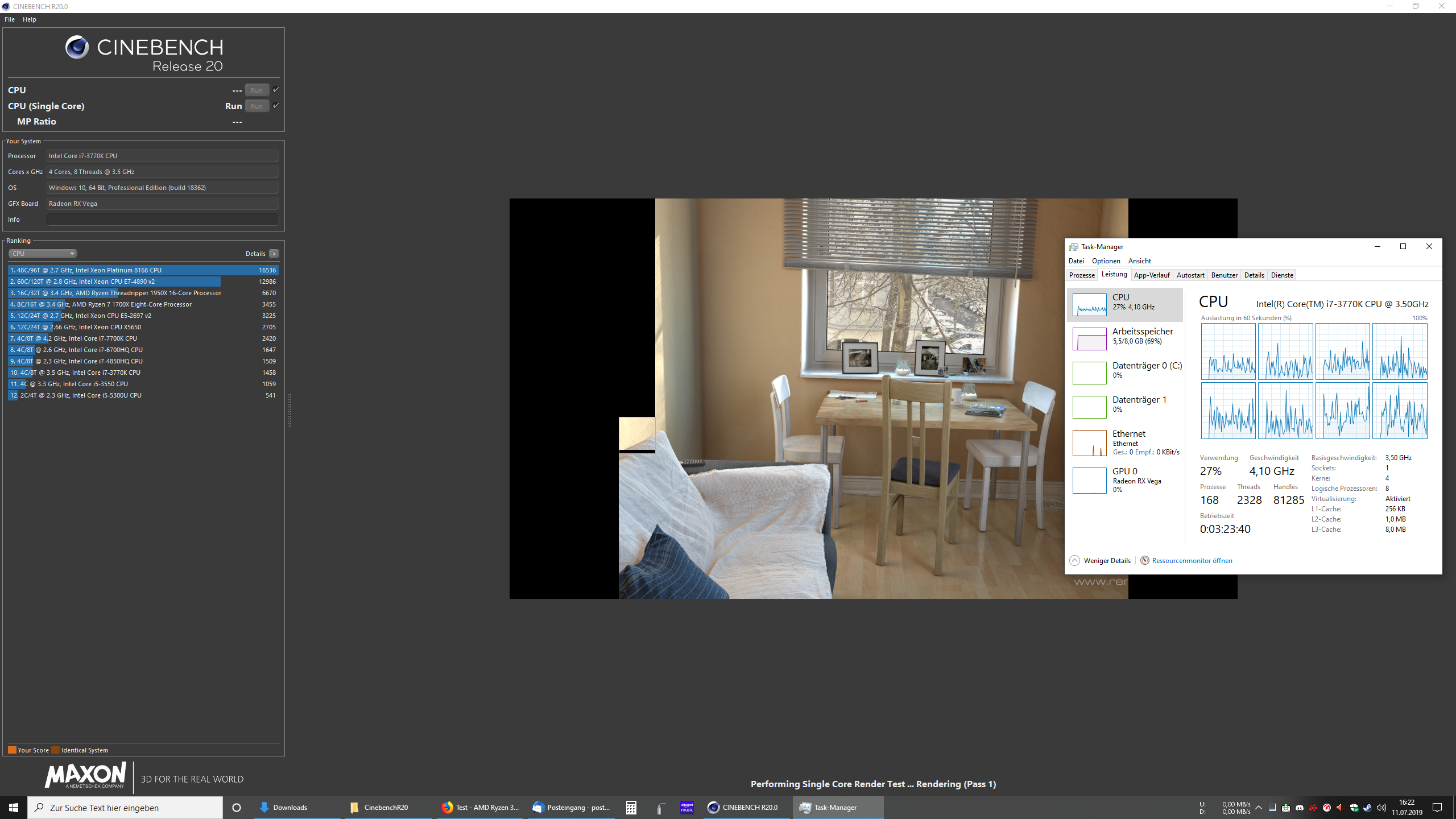This screenshot has height=819, width=1456.
Task: Click the Details arrow button in Ranking
Action: [274, 254]
